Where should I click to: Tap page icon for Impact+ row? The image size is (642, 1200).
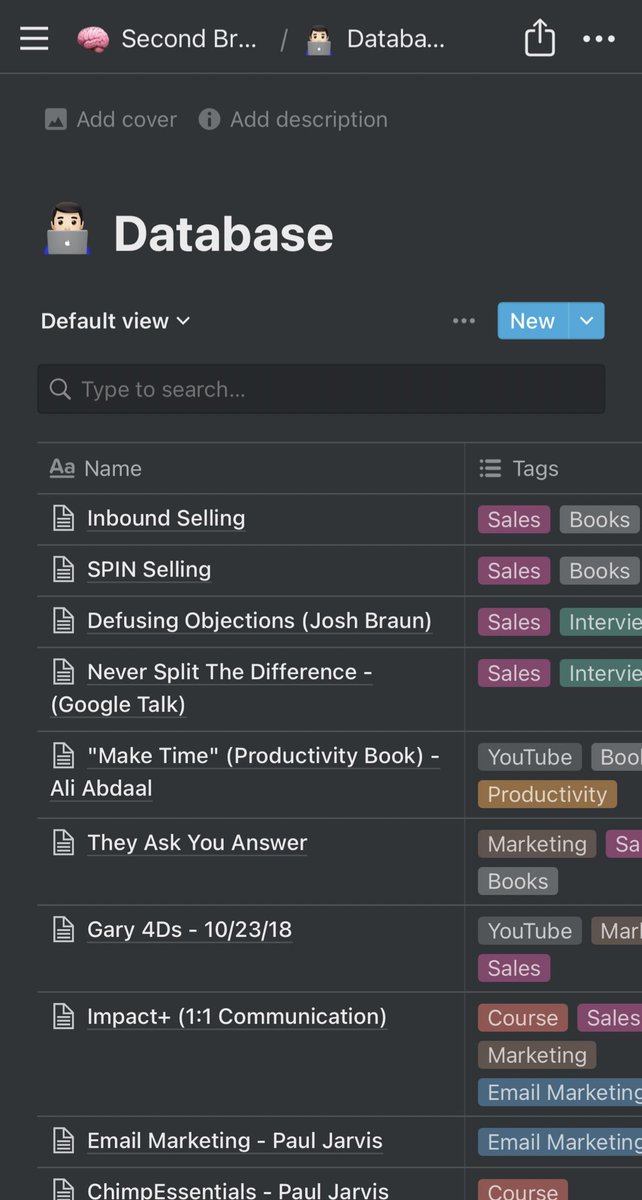point(64,1016)
